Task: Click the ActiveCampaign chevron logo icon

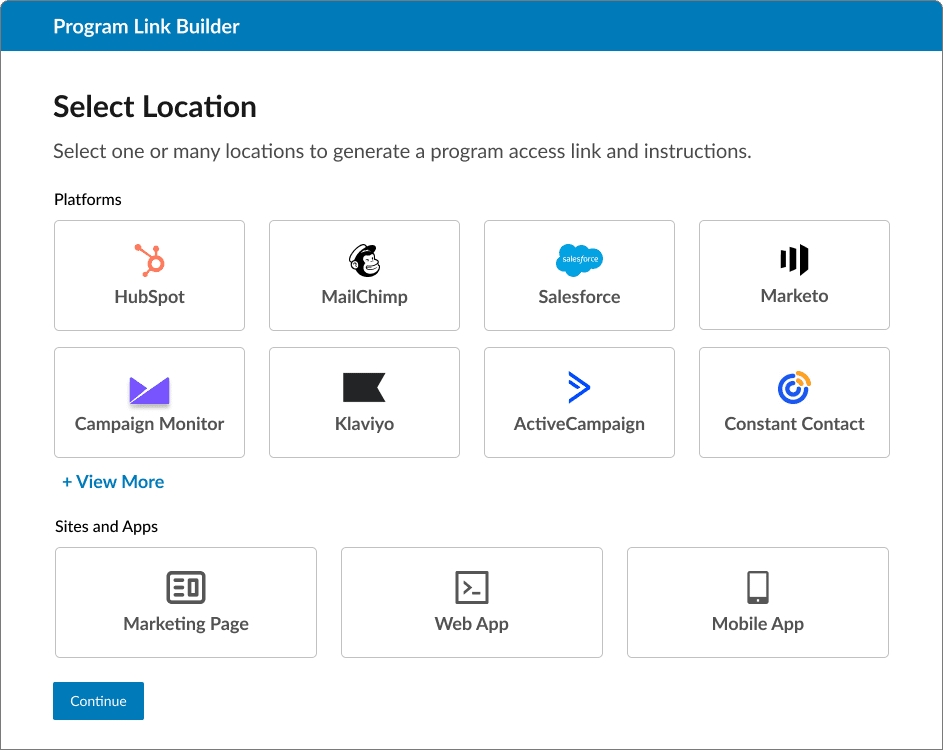Action: (x=579, y=387)
